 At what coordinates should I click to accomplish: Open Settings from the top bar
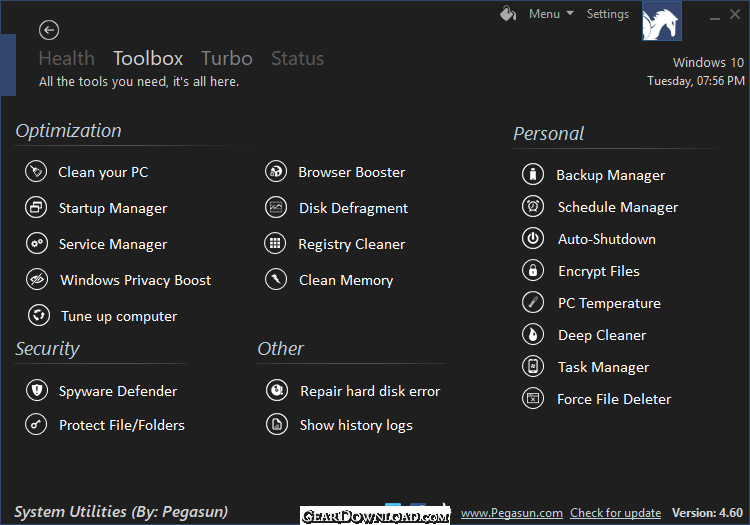pos(607,14)
